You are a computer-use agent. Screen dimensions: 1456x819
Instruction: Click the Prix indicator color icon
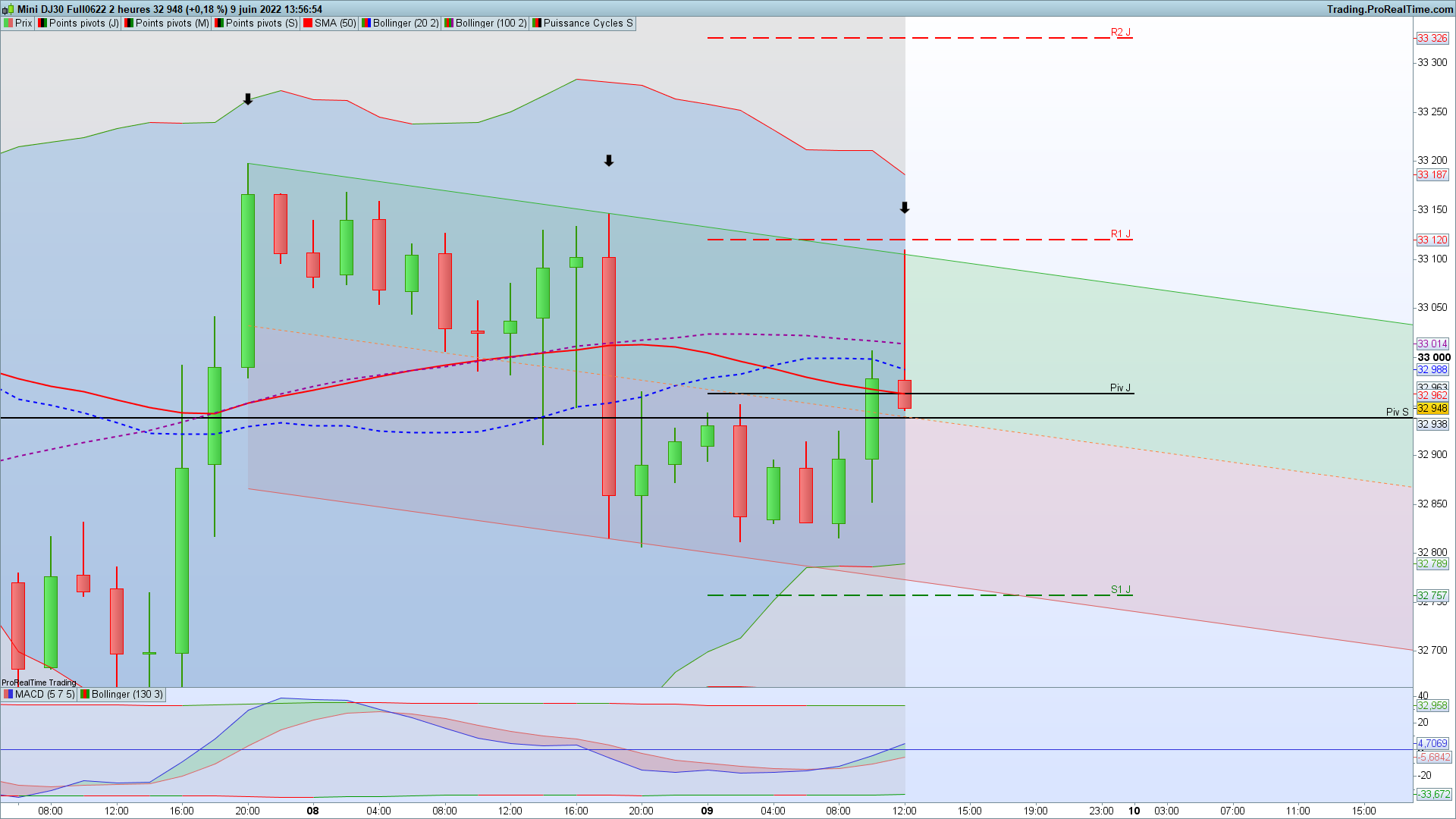coord(8,24)
